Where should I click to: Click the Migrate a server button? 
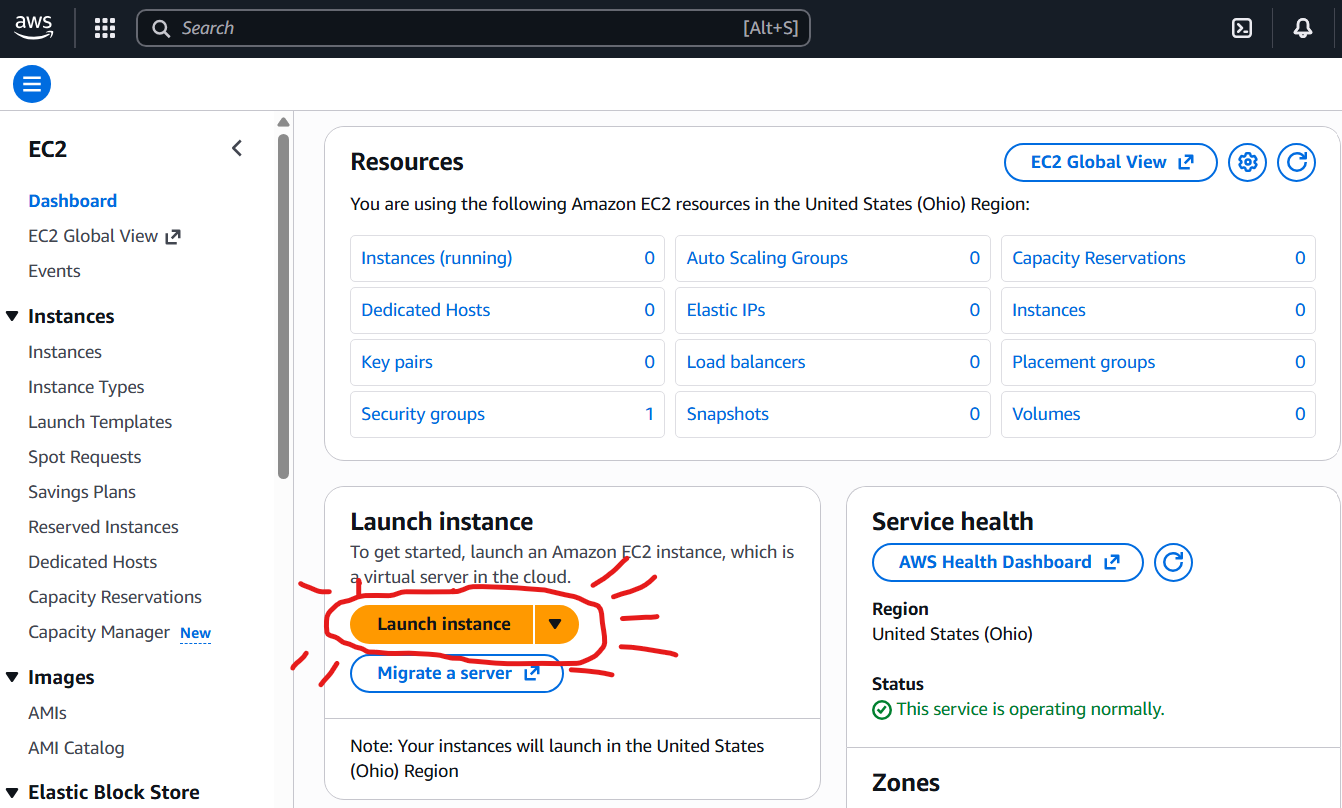[457, 673]
